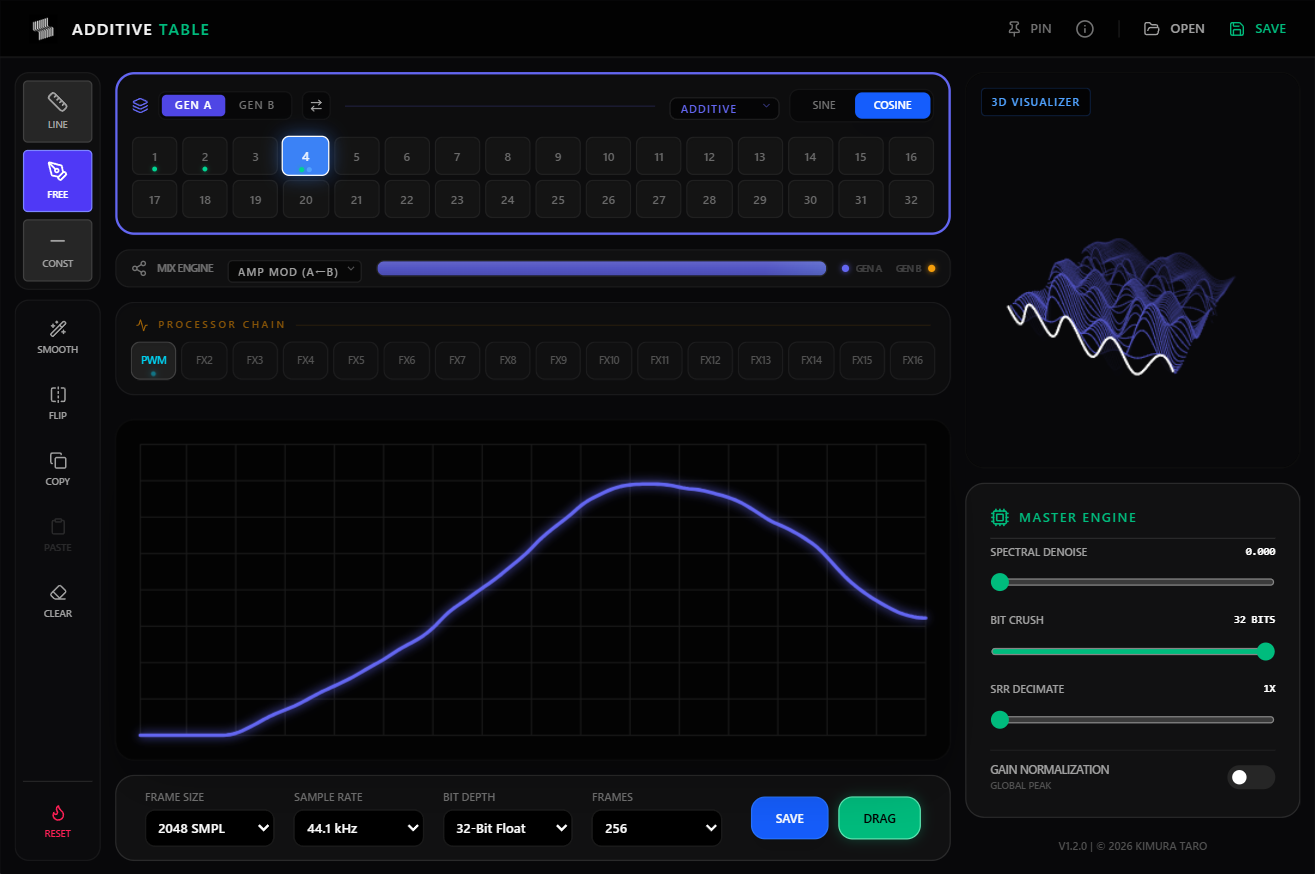Screen dimensions: 1315x874
Task: Toggle Gain Normalization switch
Action: click(x=1251, y=777)
